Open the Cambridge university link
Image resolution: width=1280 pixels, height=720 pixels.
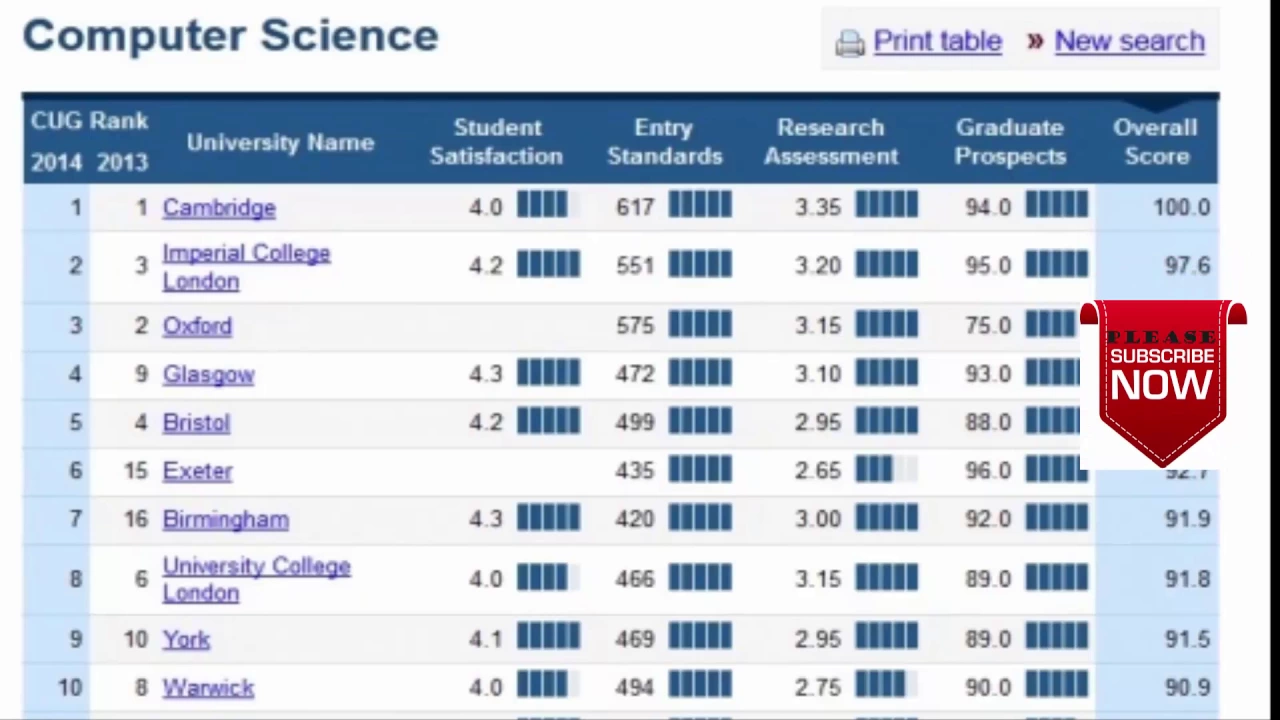click(x=219, y=208)
